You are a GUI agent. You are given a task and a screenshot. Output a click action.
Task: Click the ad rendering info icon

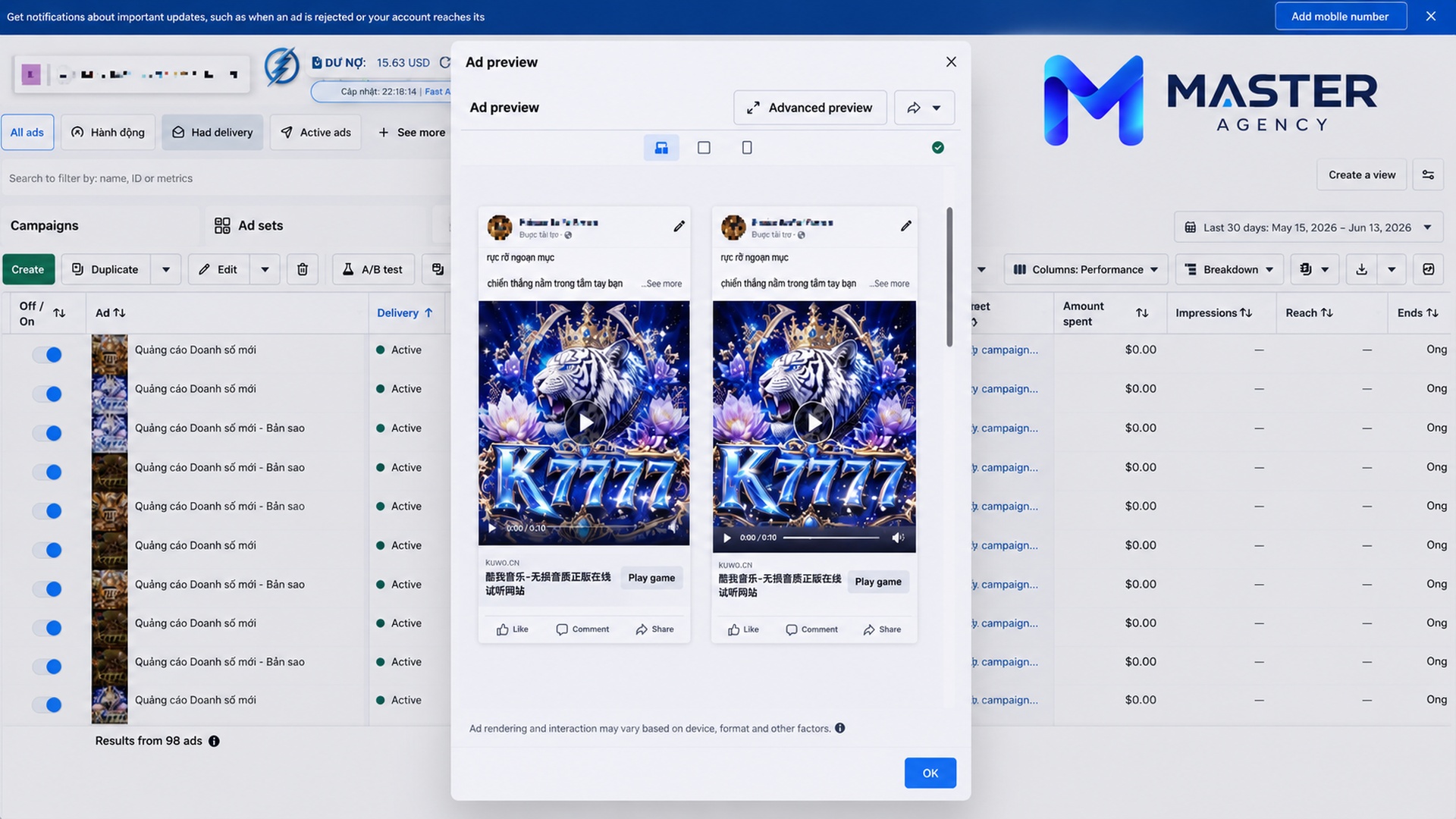840,728
